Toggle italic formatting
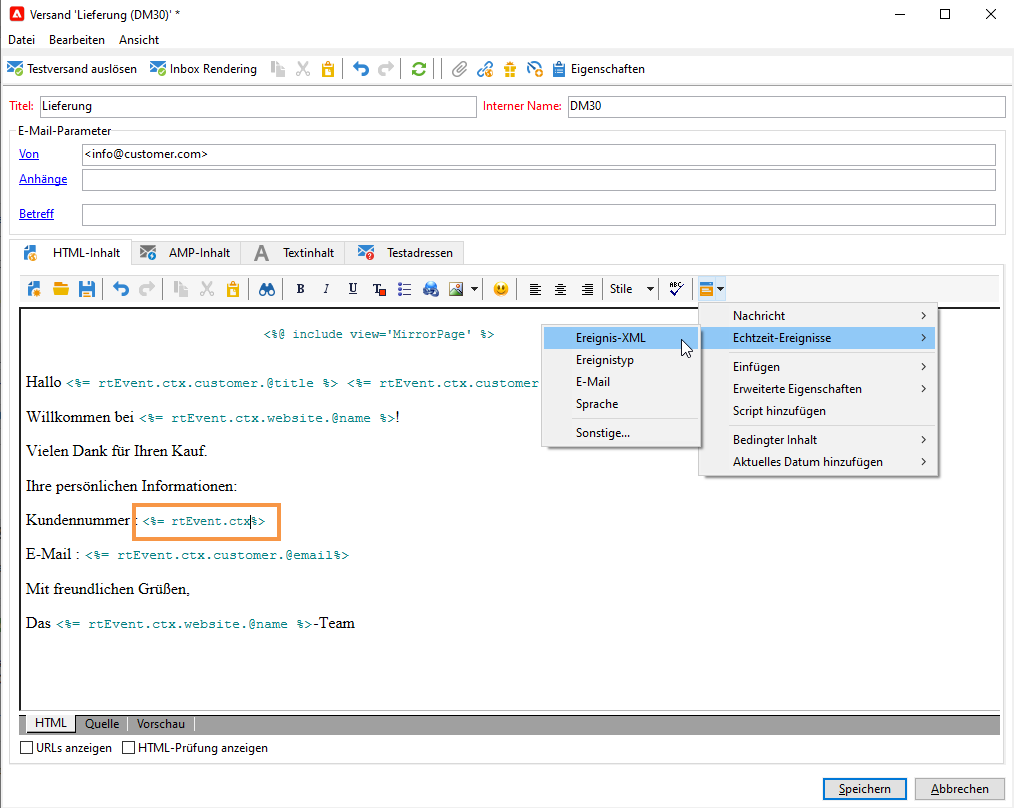This screenshot has height=808, width=1014. pyautogui.click(x=326, y=289)
